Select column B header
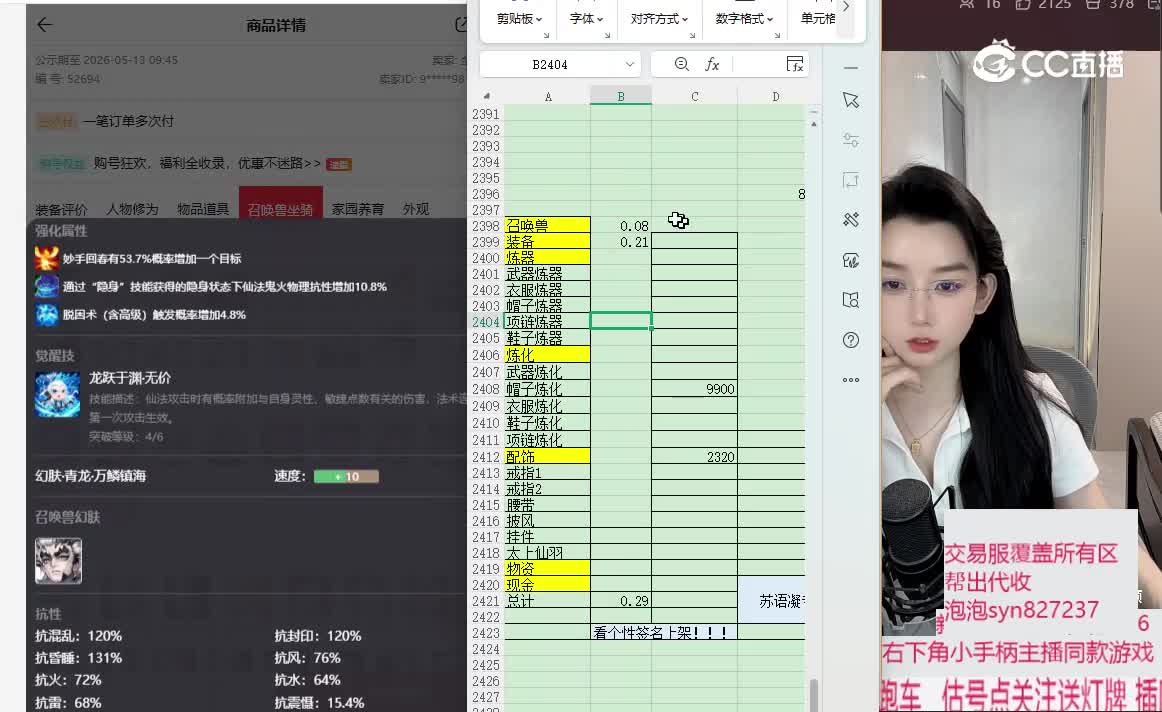Screen dimensions: 1162x712 [x=621, y=96]
